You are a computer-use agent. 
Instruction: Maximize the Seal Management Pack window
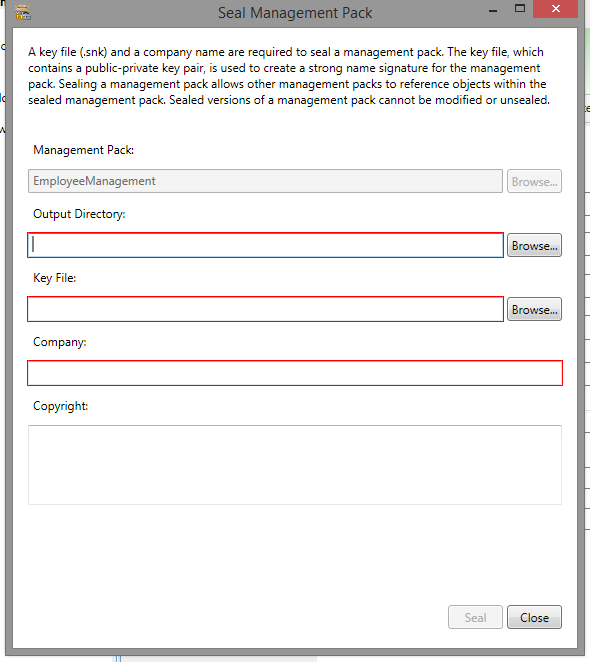pos(520,8)
